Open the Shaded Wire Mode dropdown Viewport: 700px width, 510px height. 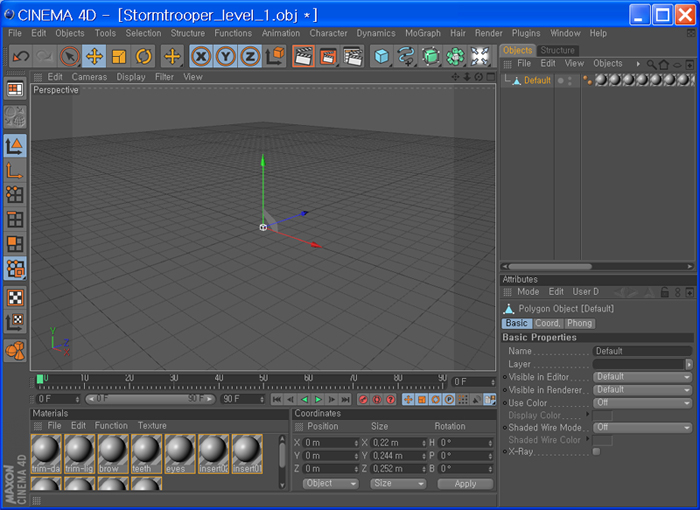[642, 427]
